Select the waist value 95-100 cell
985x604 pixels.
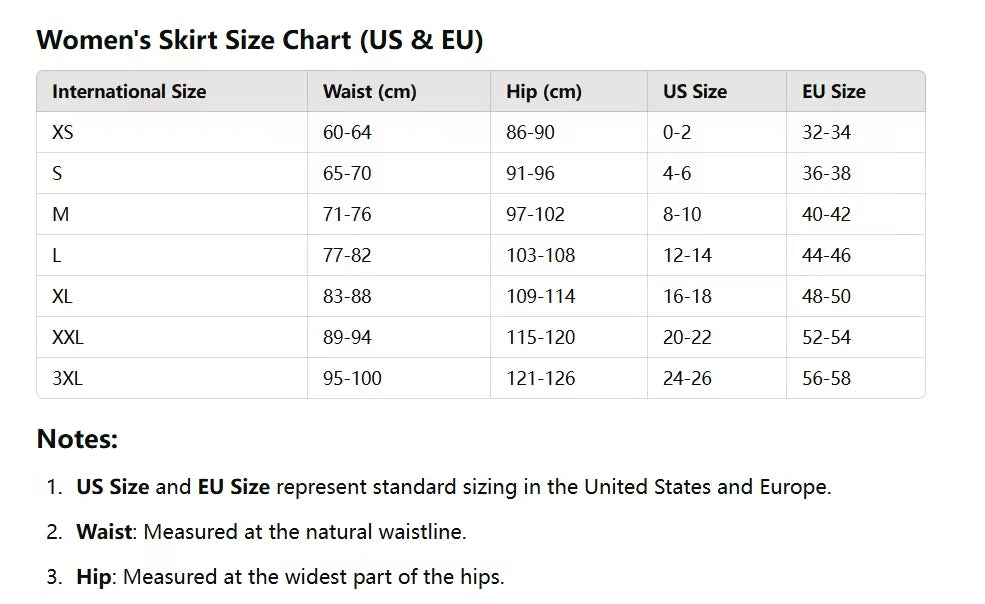click(x=352, y=379)
